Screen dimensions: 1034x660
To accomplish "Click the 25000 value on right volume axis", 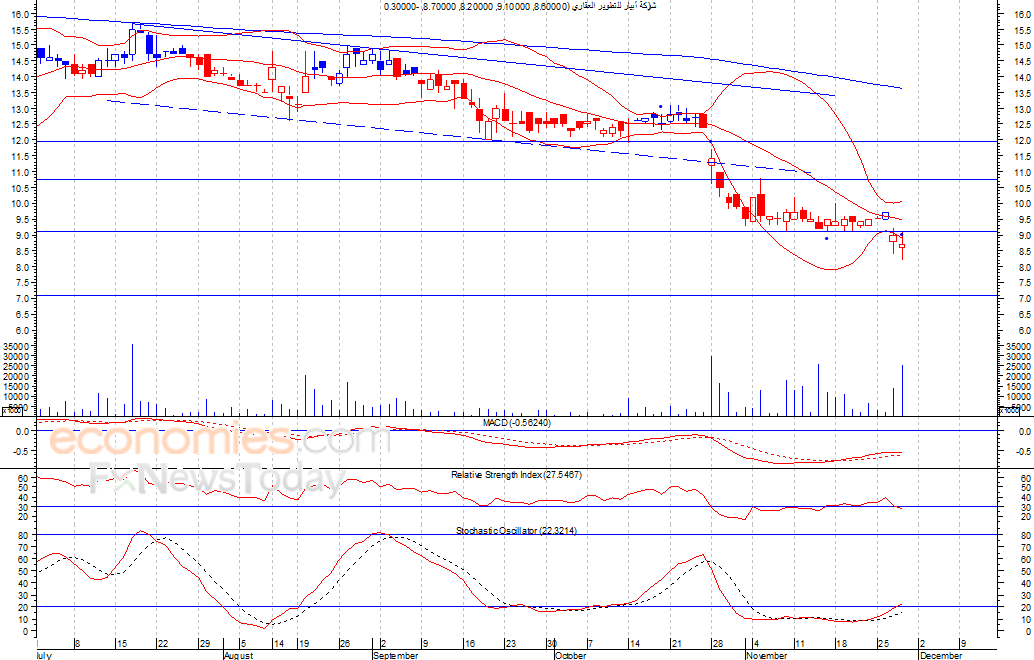I will (x=1019, y=367).
